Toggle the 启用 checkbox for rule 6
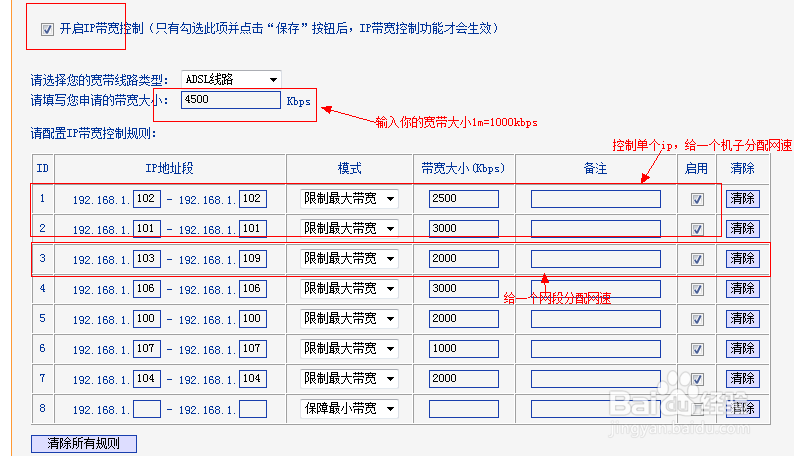 697,349
